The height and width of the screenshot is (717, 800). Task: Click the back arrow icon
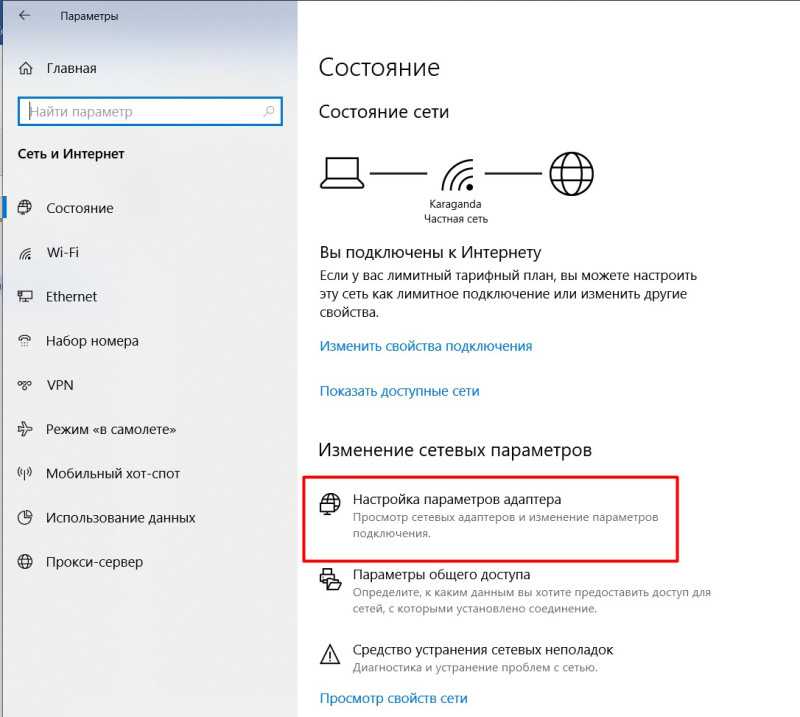[24, 16]
